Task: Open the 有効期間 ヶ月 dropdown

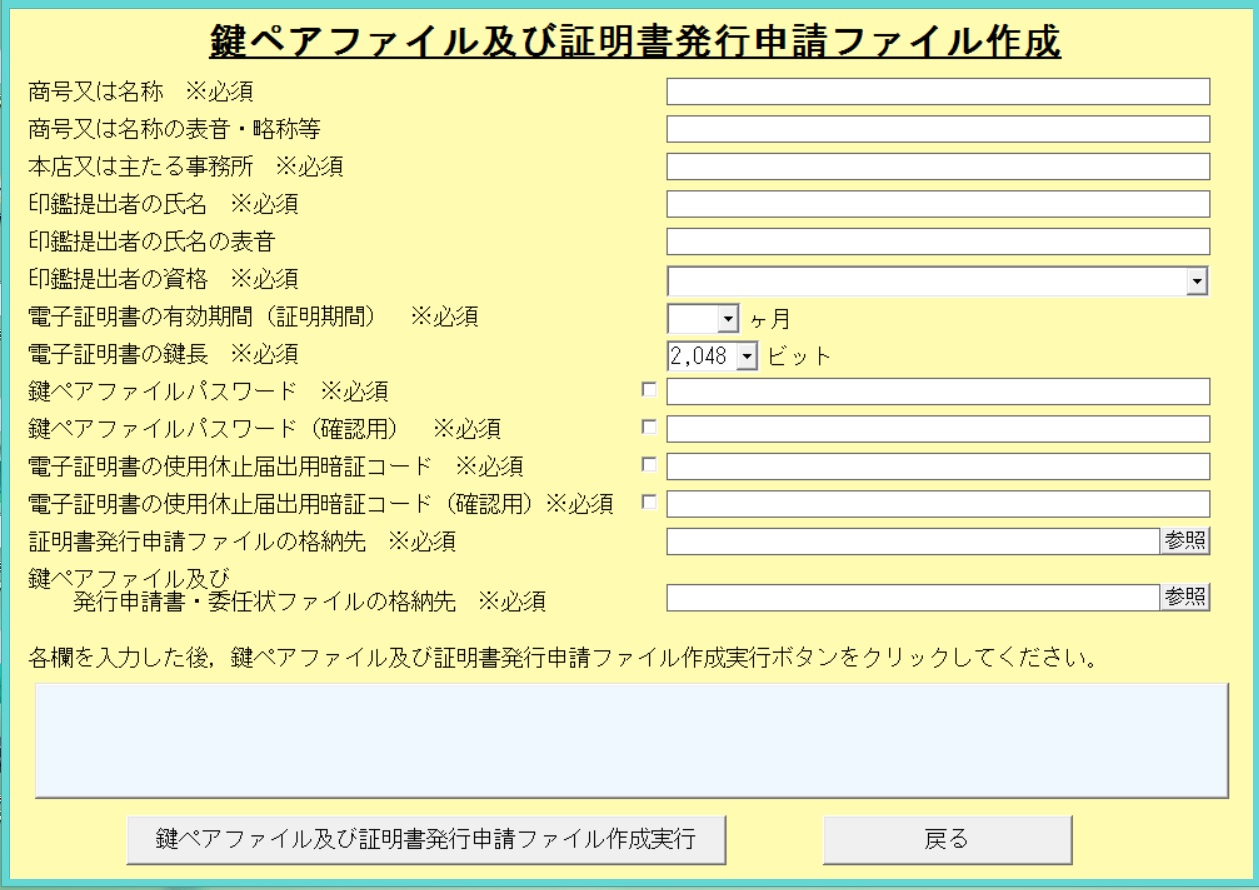Action: 704,319
